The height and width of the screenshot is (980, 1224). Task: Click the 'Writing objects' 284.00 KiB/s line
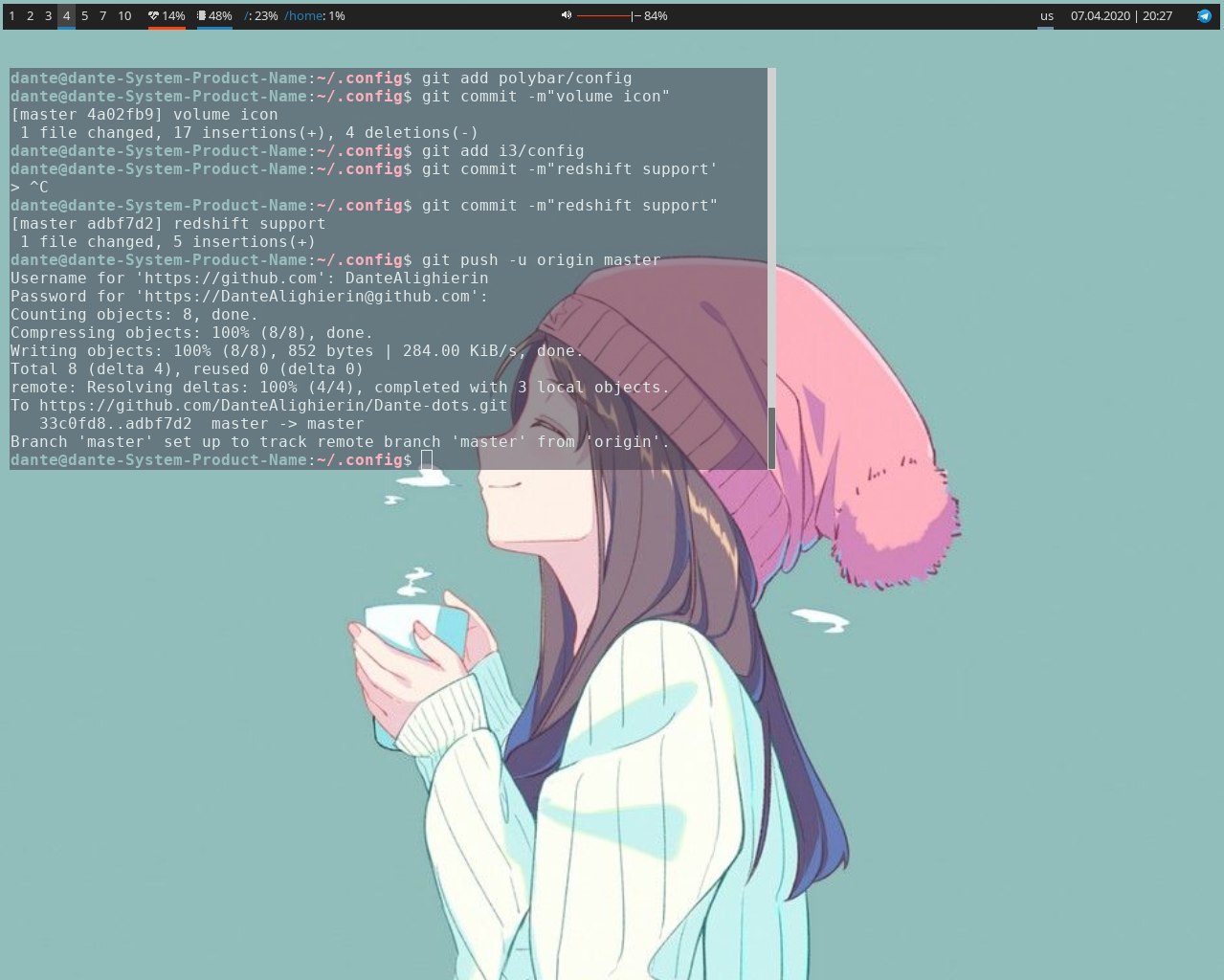(x=298, y=351)
